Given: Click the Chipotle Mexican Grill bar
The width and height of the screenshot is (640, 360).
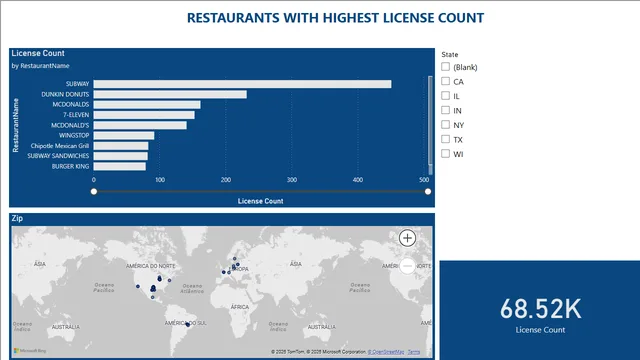Looking at the screenshot, I should pyautogui.click(x=121, y=146).
